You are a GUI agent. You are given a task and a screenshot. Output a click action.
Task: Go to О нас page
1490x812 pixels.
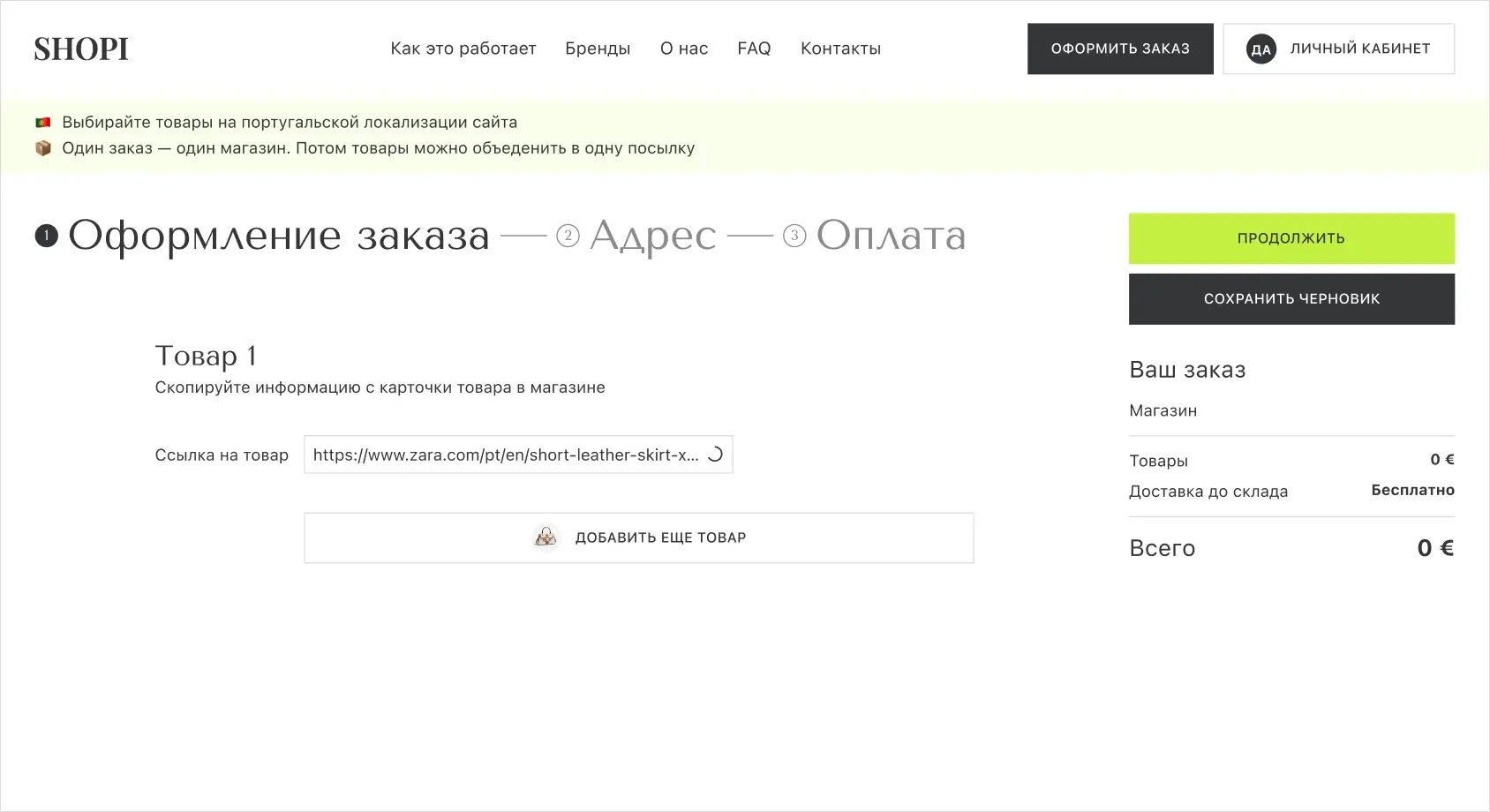tap(684, 49)
